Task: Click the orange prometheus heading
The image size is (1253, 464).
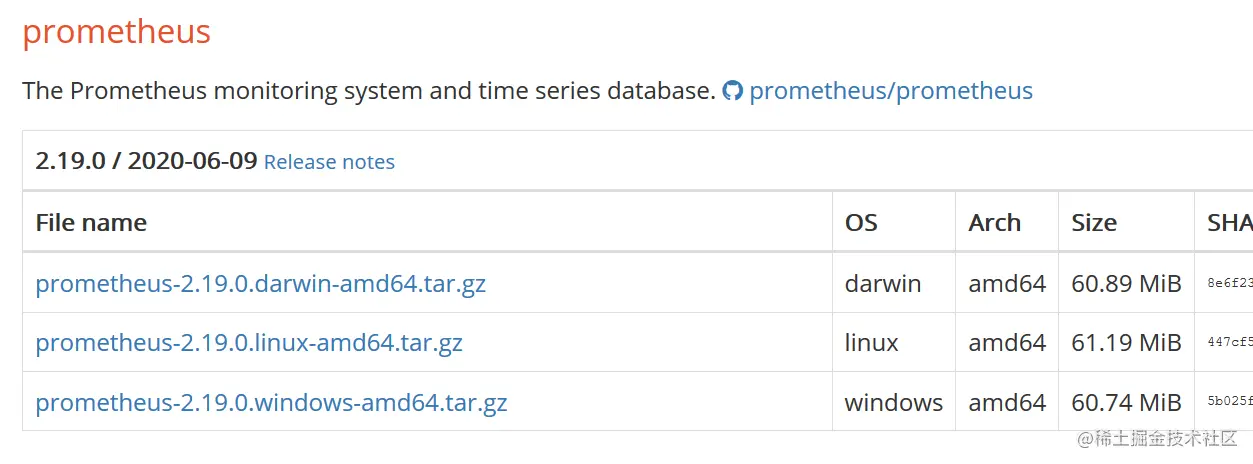Action: [x=116, y=32]
